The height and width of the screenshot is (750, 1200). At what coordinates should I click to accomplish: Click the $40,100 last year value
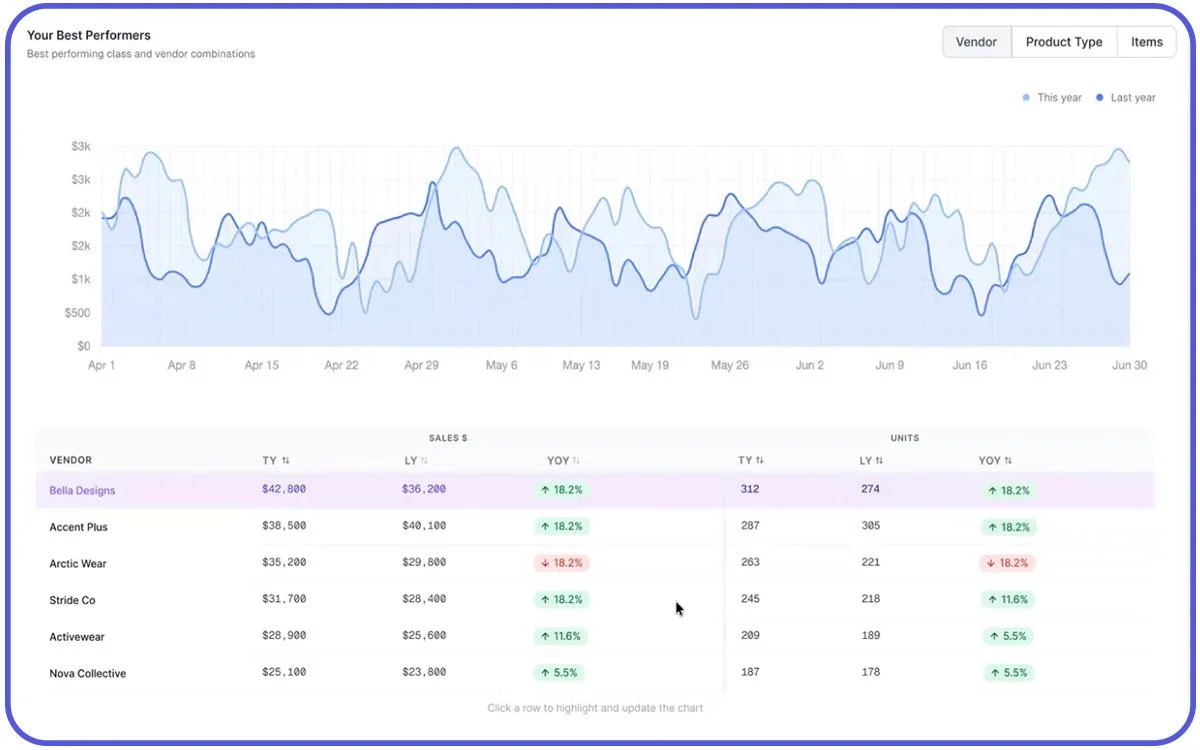coord(424,526)
